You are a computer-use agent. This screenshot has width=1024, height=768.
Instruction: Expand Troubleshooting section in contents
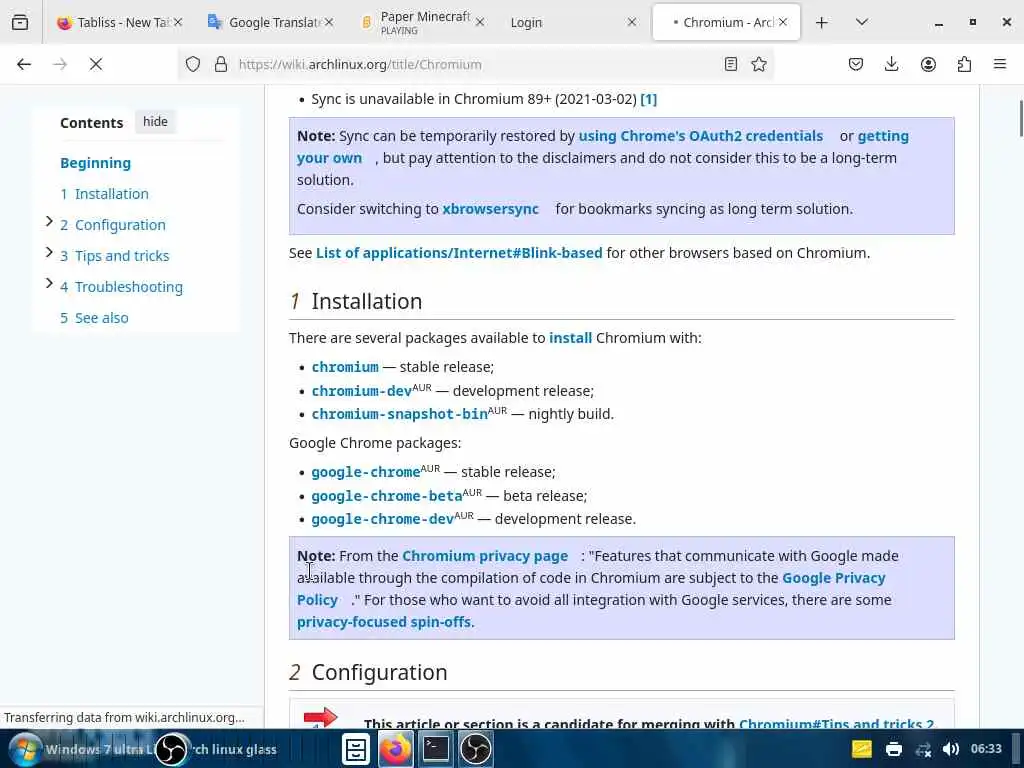point(49,283)
